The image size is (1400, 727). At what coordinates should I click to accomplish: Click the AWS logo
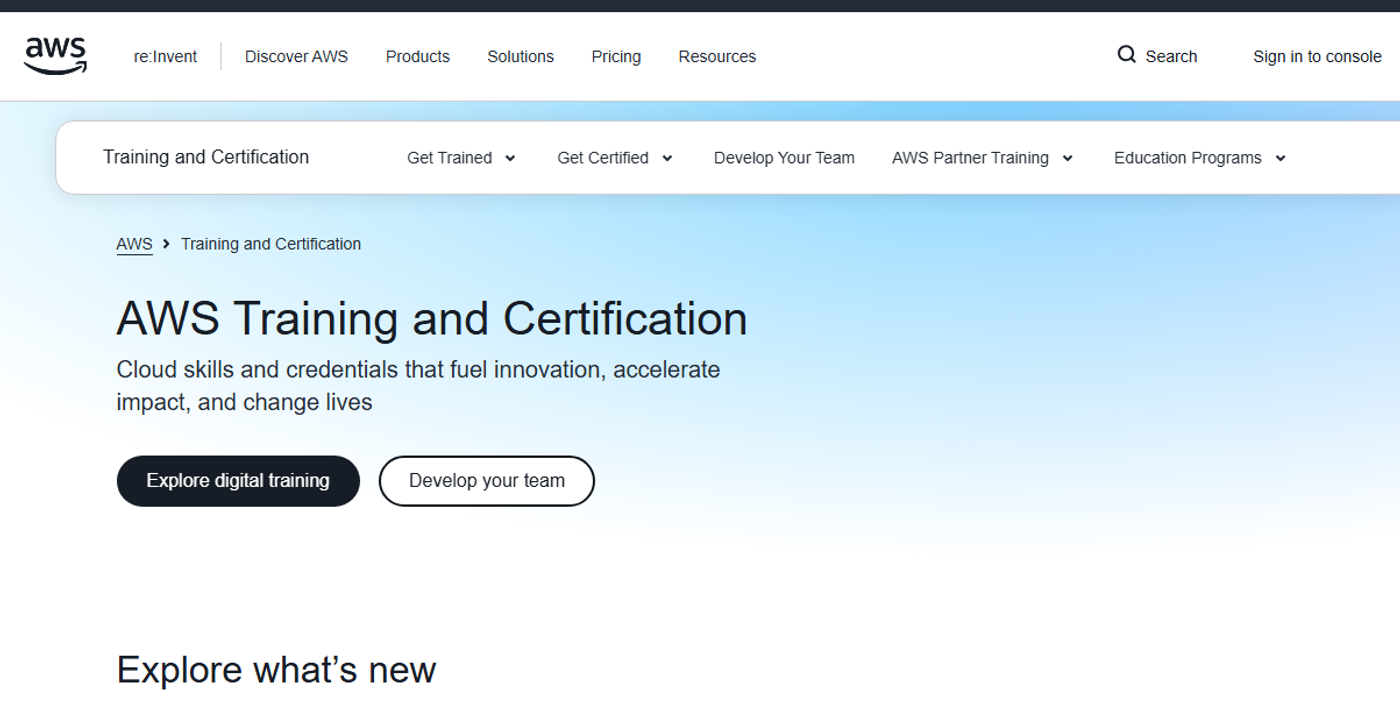click(x=56, y=56)
